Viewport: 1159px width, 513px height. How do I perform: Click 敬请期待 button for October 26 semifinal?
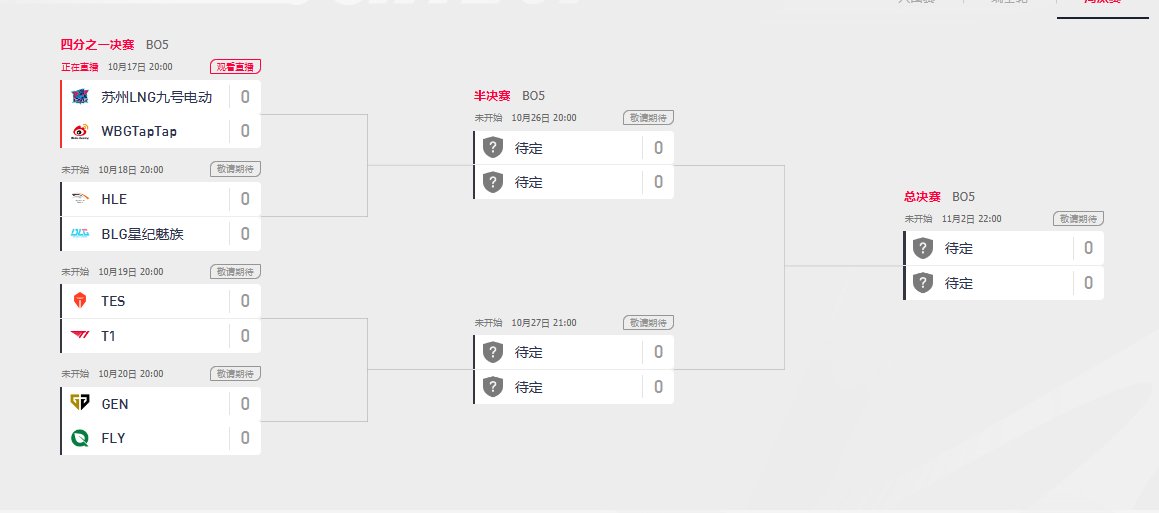[x=648, y=118]
